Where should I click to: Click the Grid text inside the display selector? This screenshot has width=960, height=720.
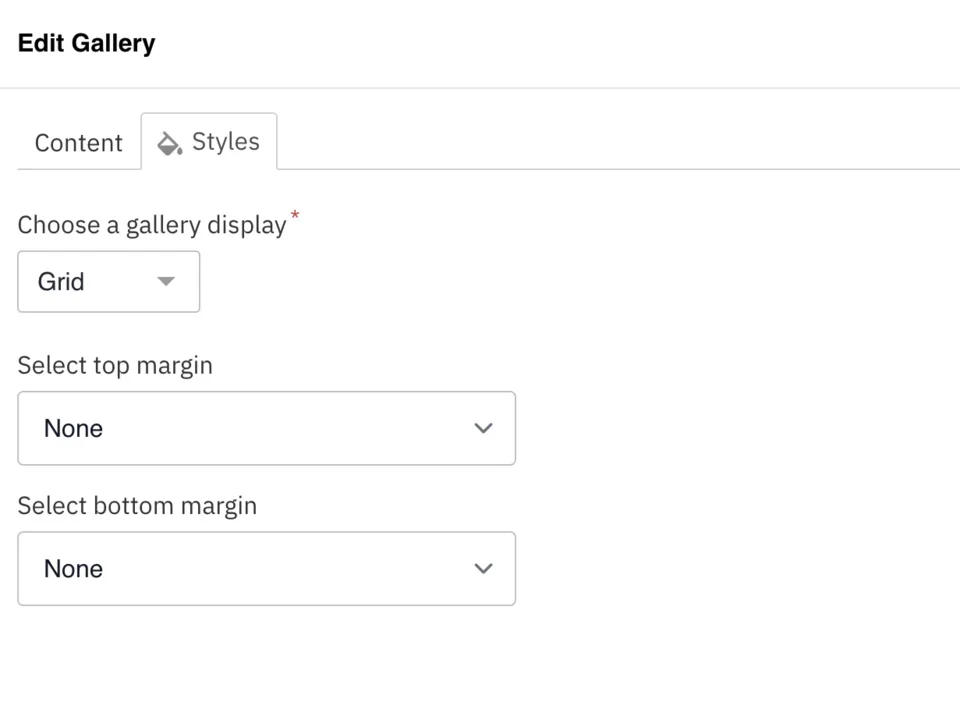[x=61, y=281]
